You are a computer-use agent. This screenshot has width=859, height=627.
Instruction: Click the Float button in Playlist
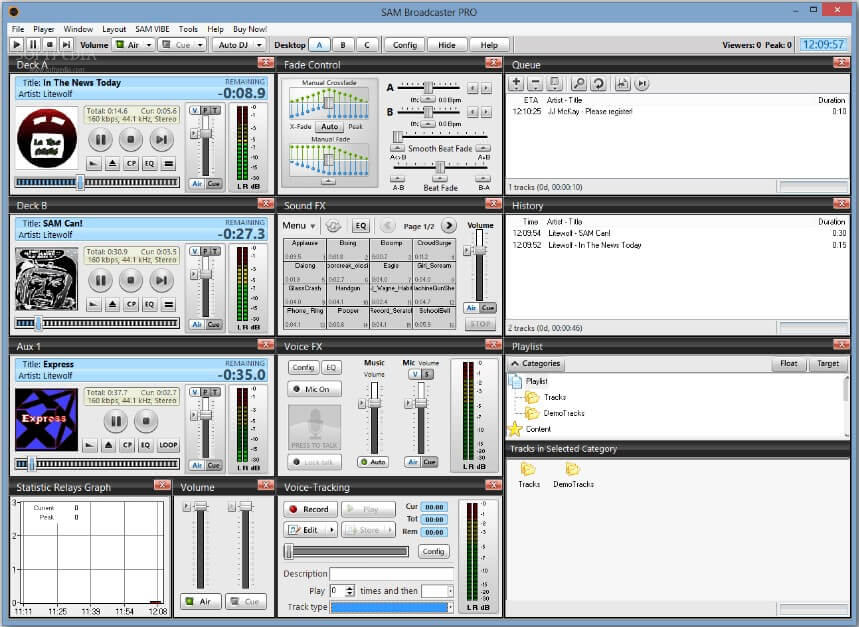point(788,364)
